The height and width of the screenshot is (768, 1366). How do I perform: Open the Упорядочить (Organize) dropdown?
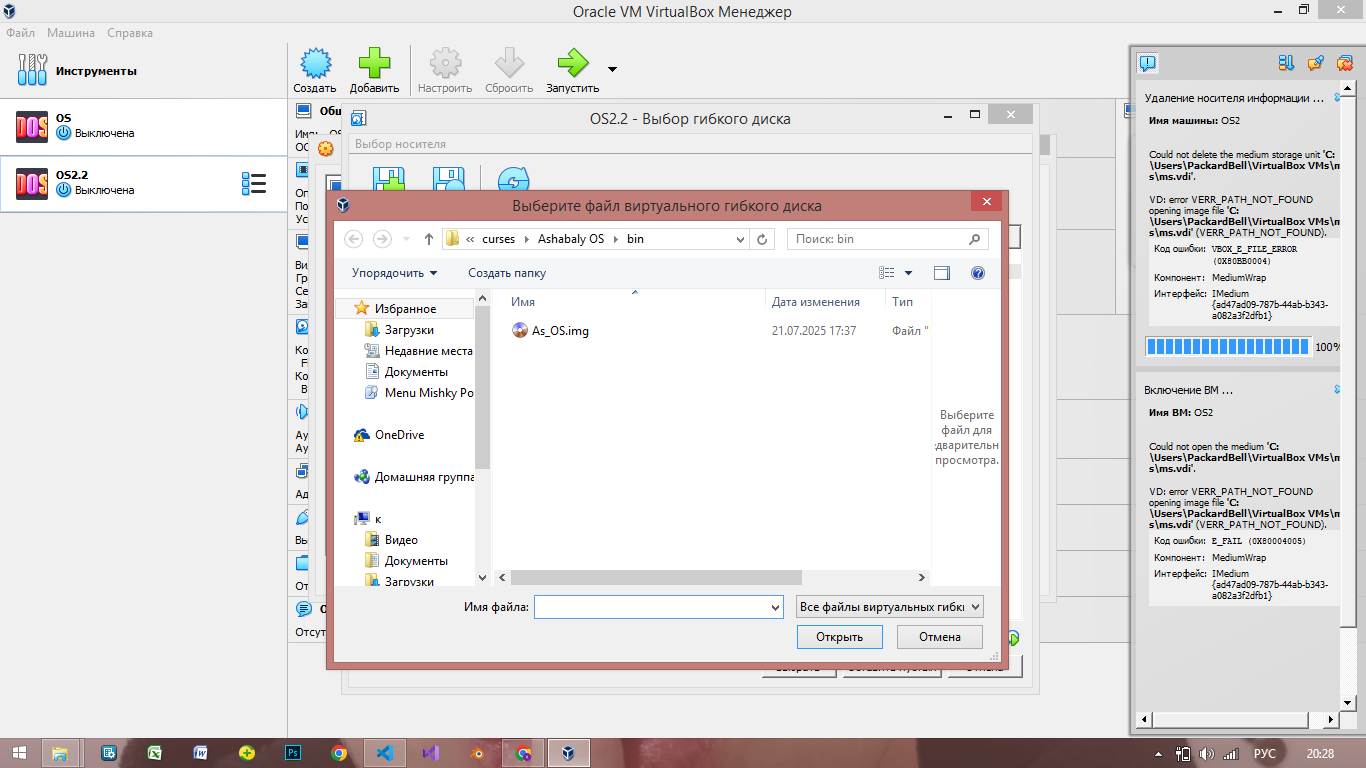(394, 273)
